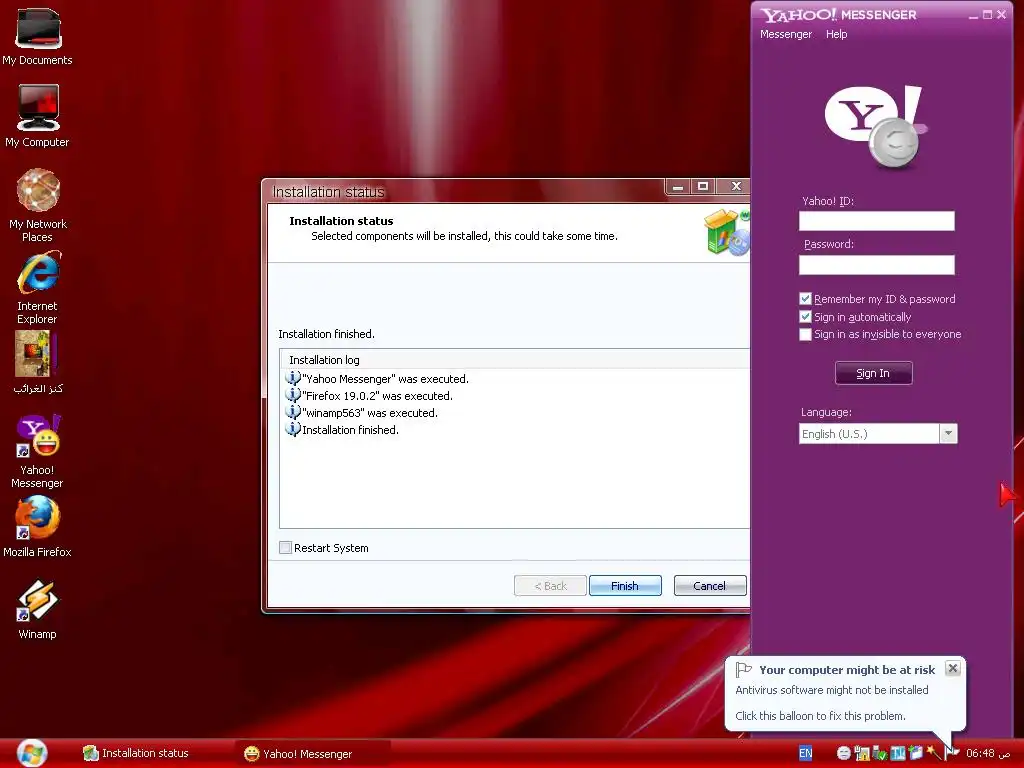Click the Installation log column header
Image resolution: width=1024 pixels, height=768 pixels.
pos(515,359)
